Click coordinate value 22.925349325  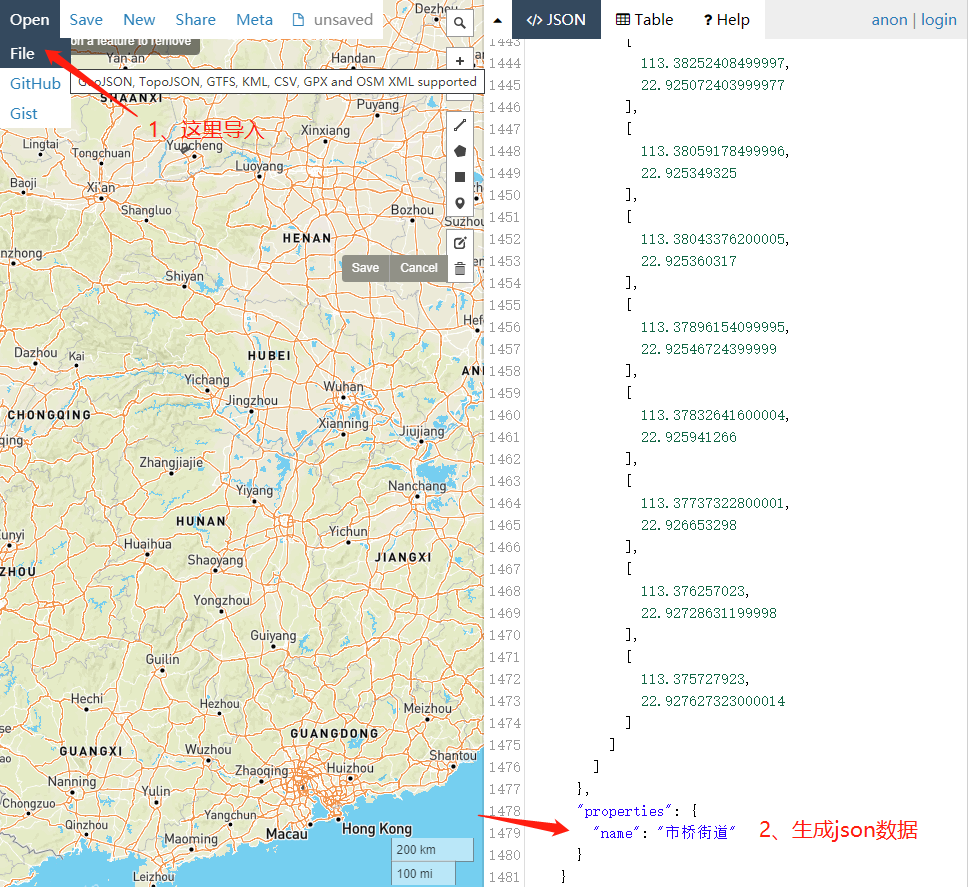(x=688, y=173)
